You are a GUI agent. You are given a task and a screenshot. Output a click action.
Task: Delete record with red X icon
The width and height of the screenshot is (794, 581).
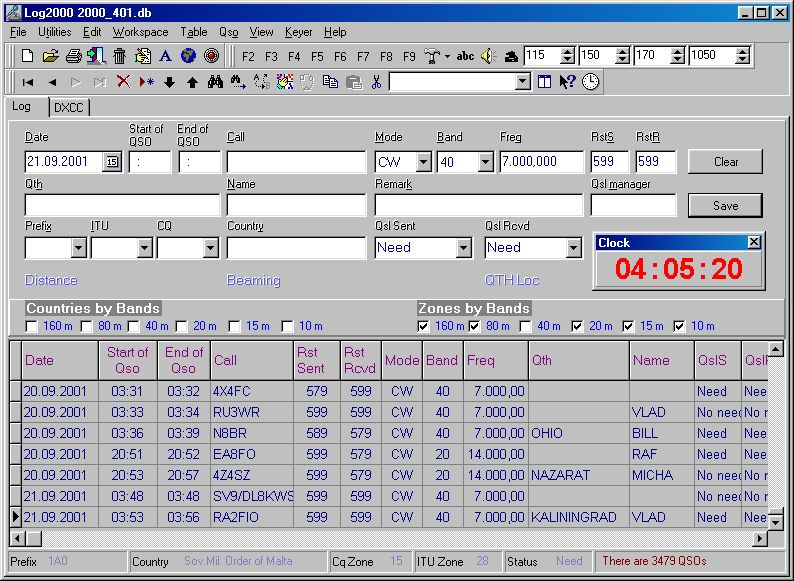[x=123, y=82]
